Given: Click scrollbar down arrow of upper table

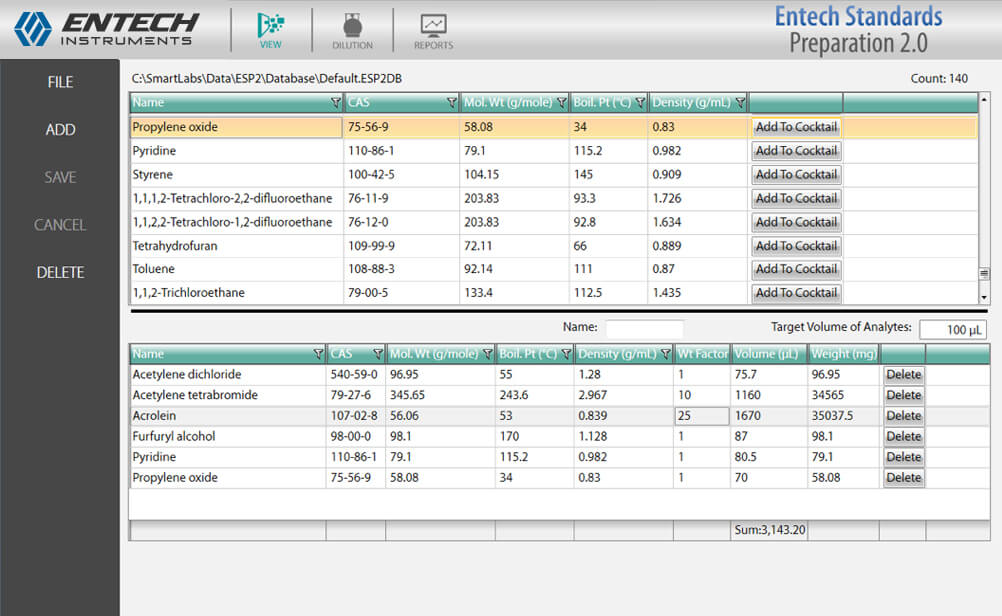Looking at the screenshot, I should click(x=984, y=297).
